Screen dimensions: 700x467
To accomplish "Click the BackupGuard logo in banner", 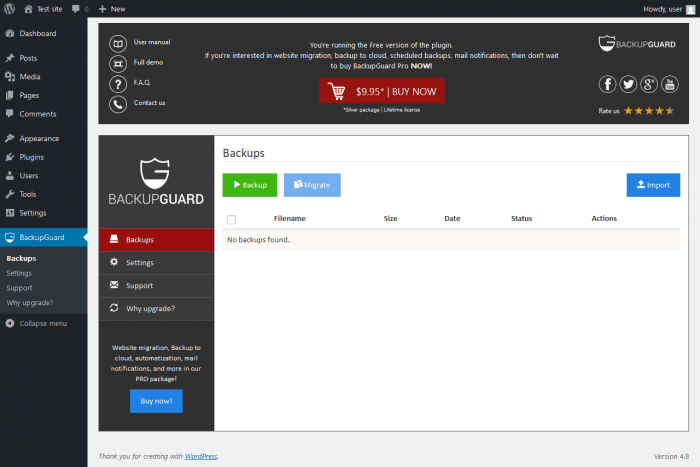I will pos(637,43).
